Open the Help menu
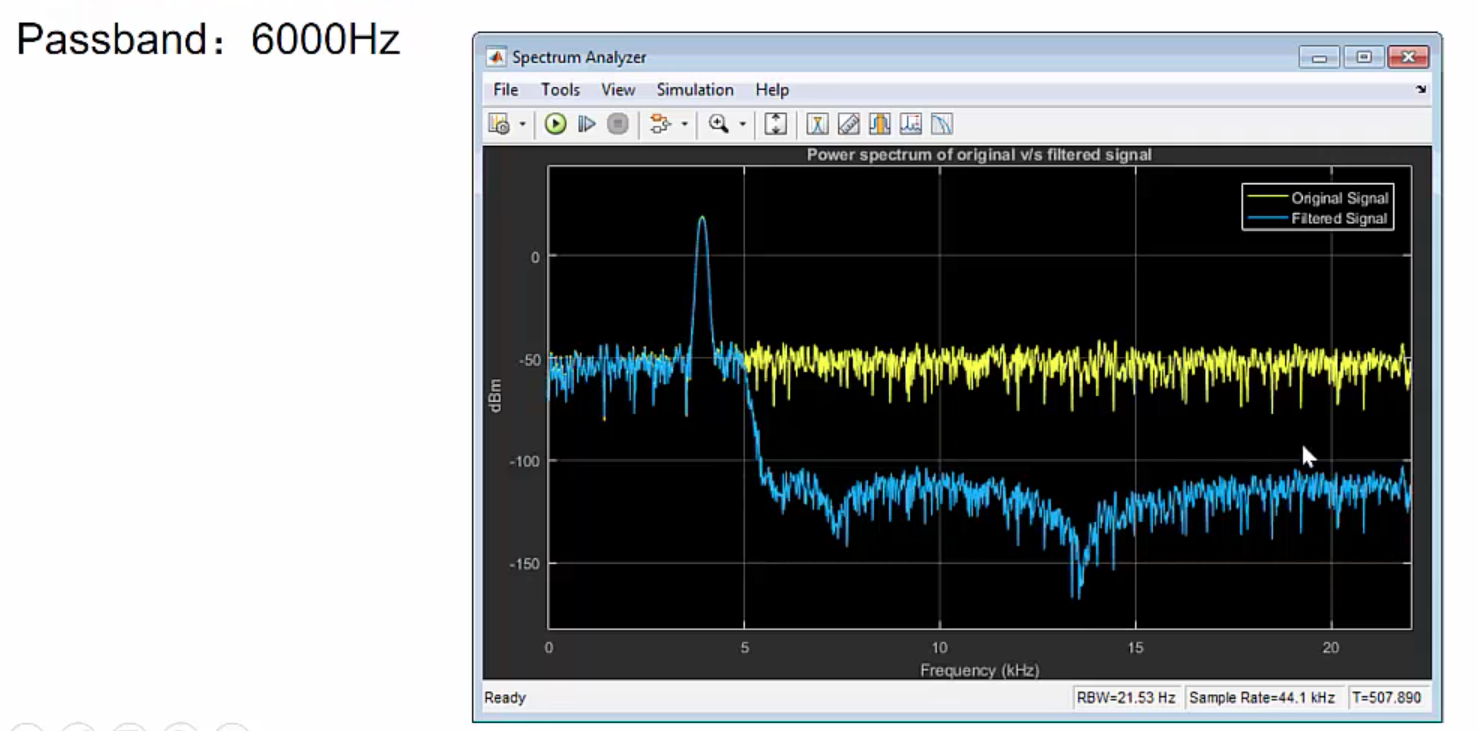The width and height of the screenshot is (1478, 731). pos(772,90)
